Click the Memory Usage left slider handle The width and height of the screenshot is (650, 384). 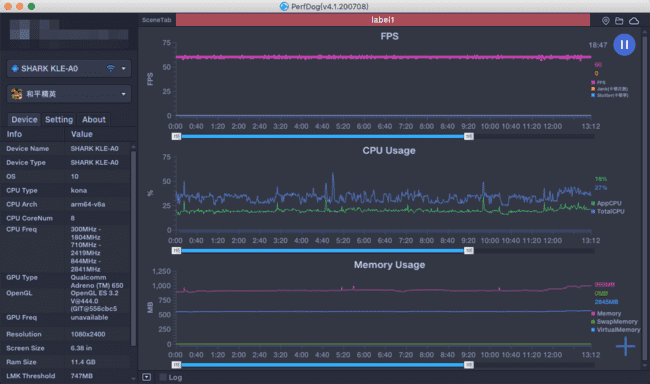click(177, 365)
